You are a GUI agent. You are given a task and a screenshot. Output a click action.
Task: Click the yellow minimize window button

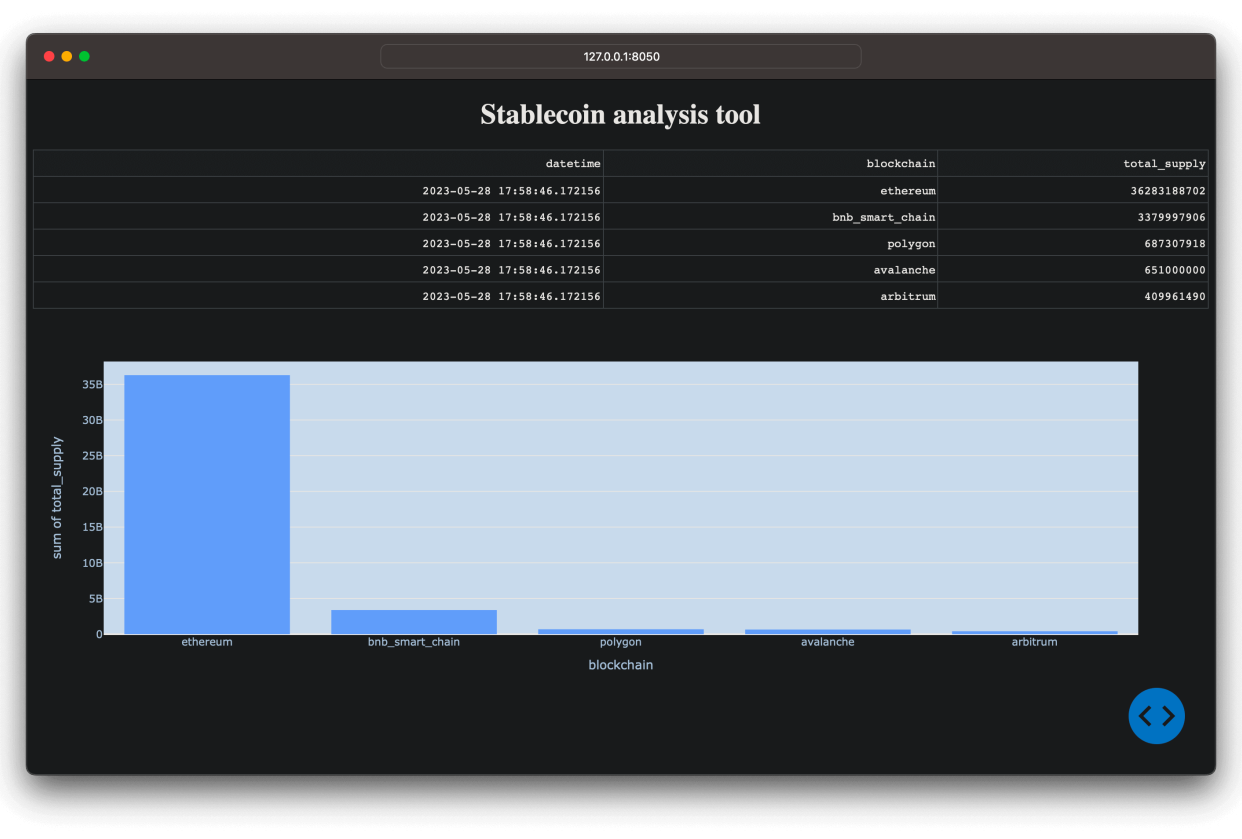point(67,57)
